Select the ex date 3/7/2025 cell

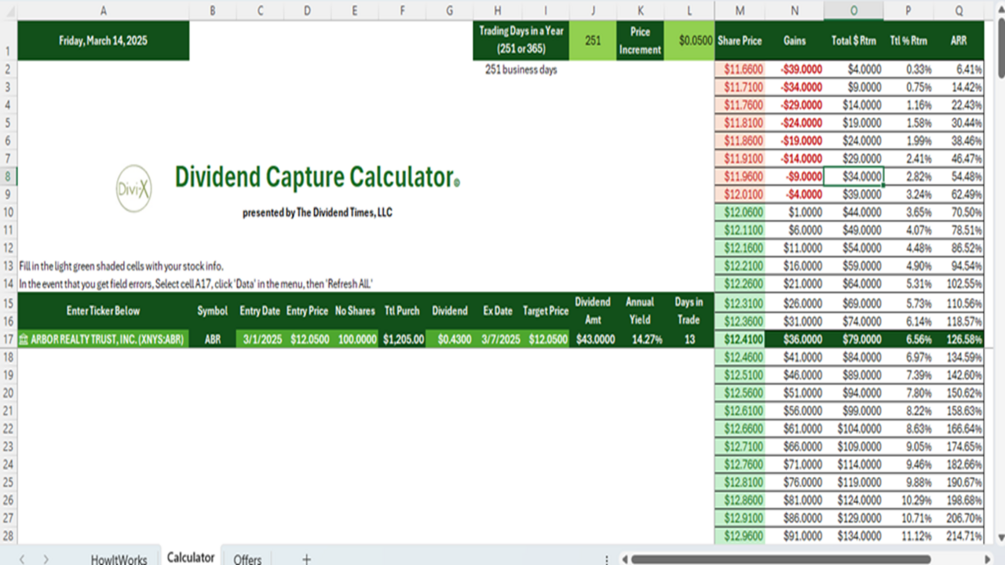(497, 340)
